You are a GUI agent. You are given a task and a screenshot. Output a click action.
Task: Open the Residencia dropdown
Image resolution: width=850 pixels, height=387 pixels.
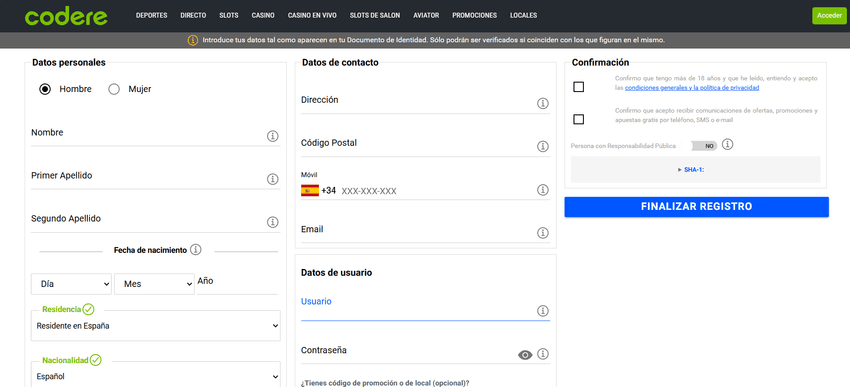(156, 326)
